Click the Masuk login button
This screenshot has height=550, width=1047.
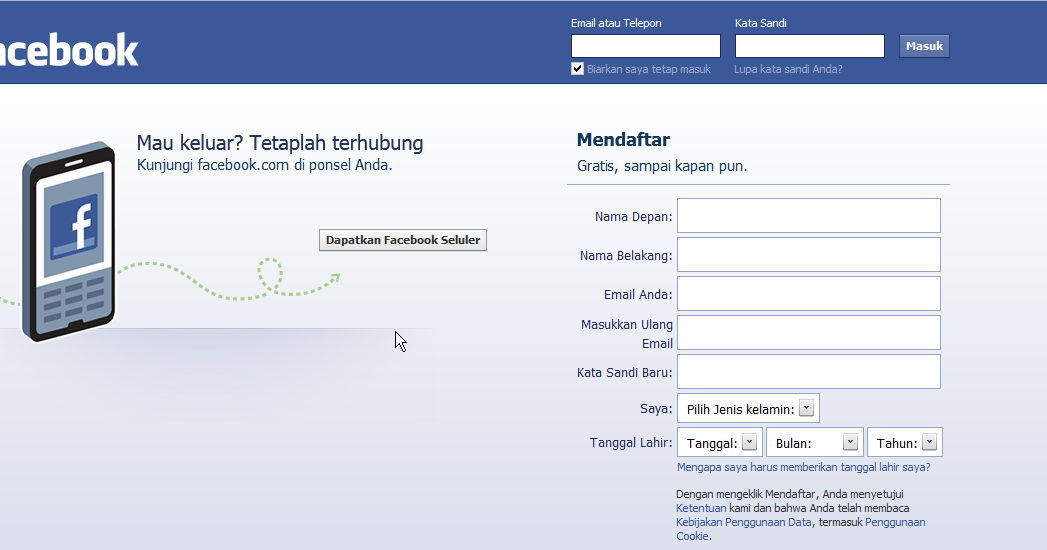(x=924, y=46)
